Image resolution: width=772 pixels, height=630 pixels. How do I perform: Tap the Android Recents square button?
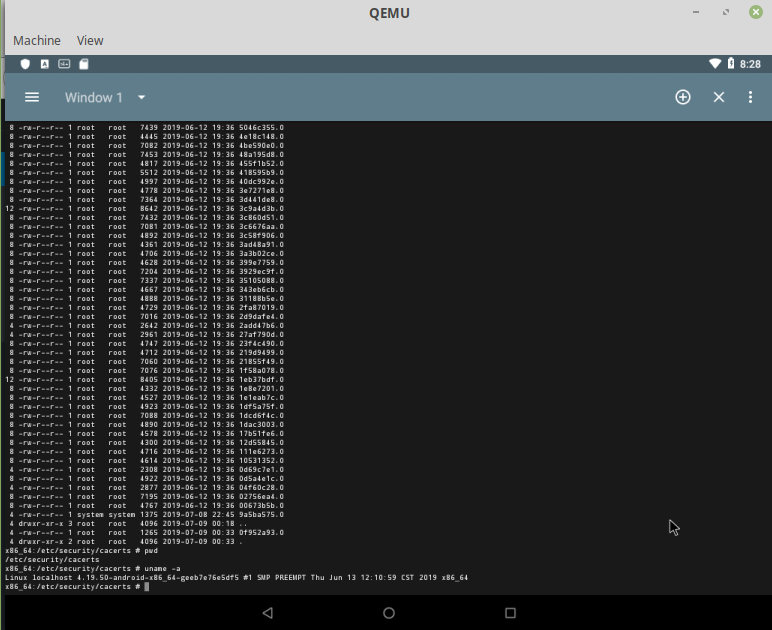[511, 613]
